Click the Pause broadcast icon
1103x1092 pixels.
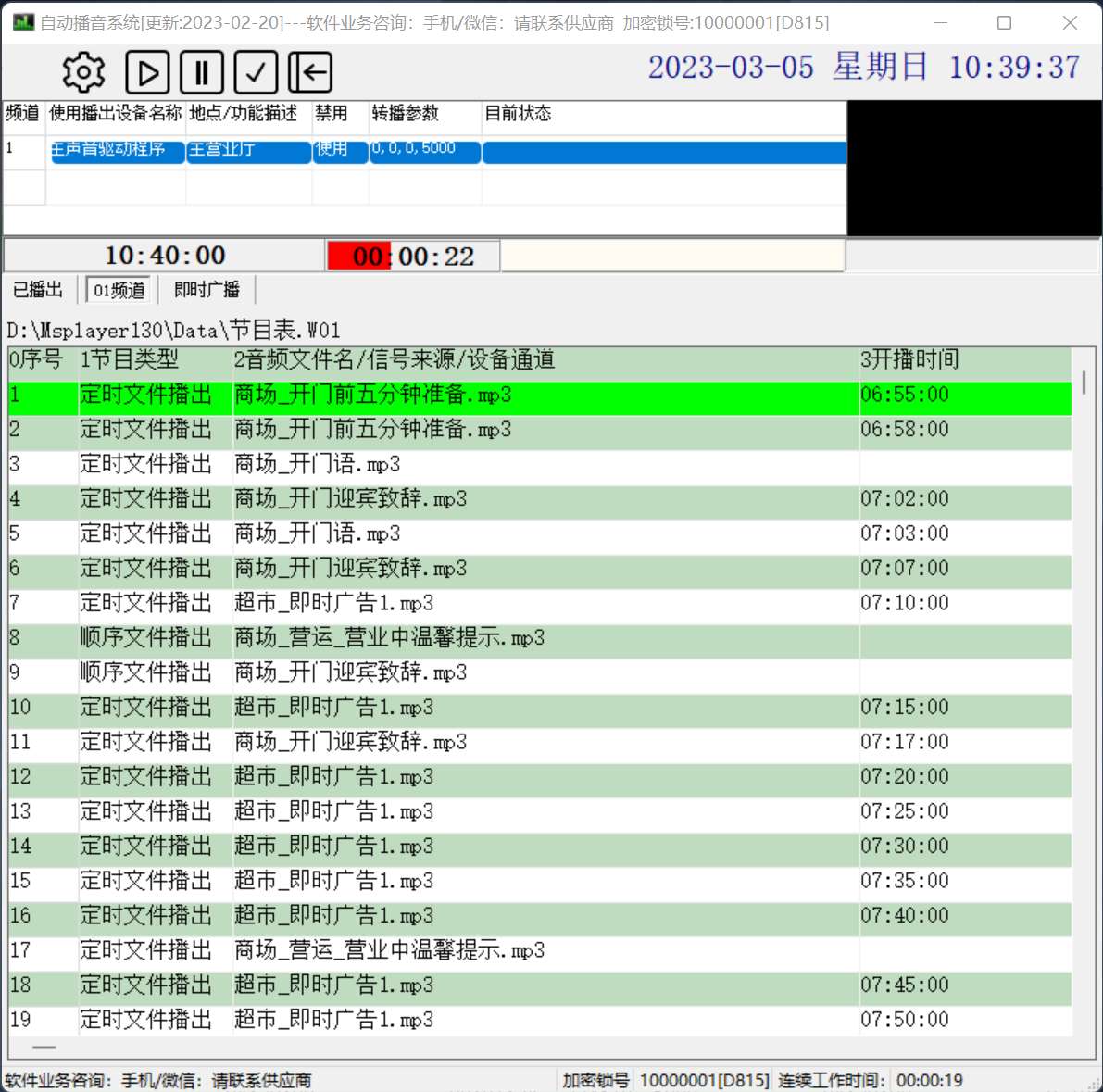pos(202,71)
